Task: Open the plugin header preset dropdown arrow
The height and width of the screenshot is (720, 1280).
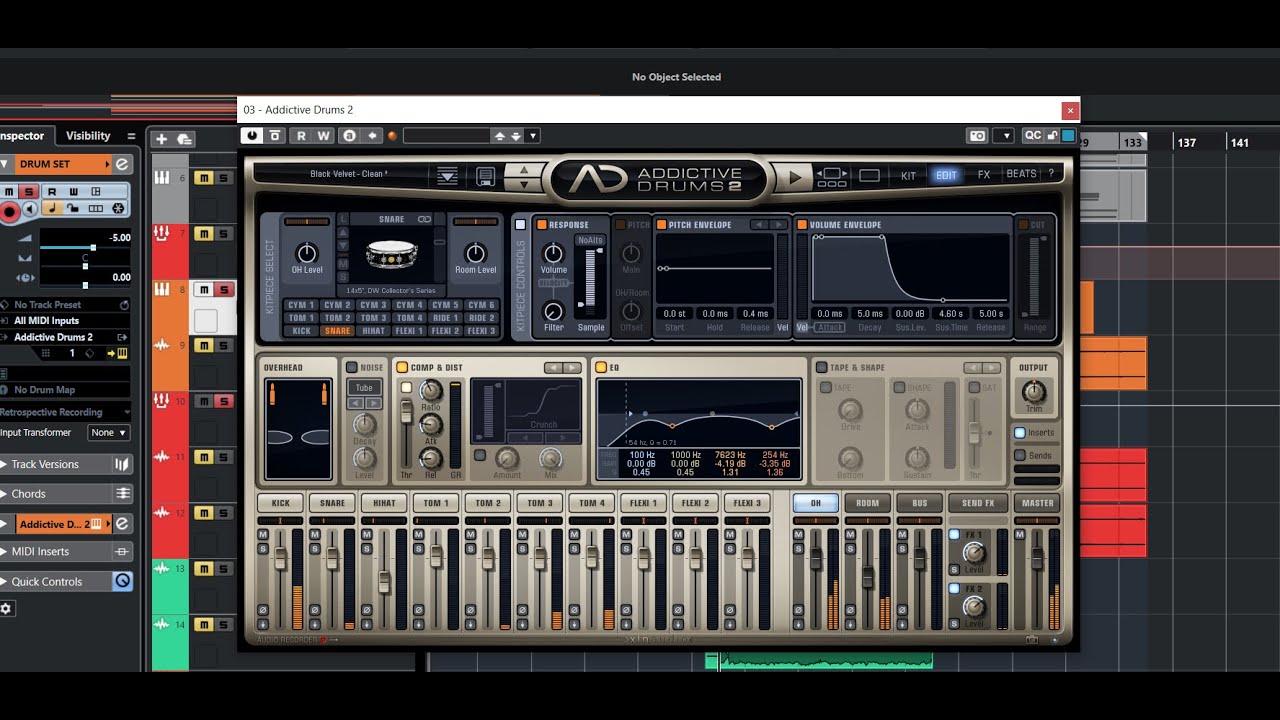Action: [x=533, y=136]
